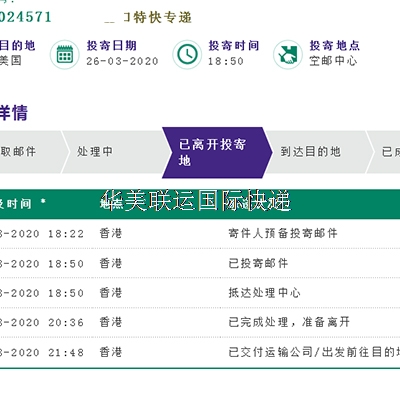Select the 寄件人预备投寄邮件 status row
The height and width of the screenshot is (400, 400).
coord(200,233)
